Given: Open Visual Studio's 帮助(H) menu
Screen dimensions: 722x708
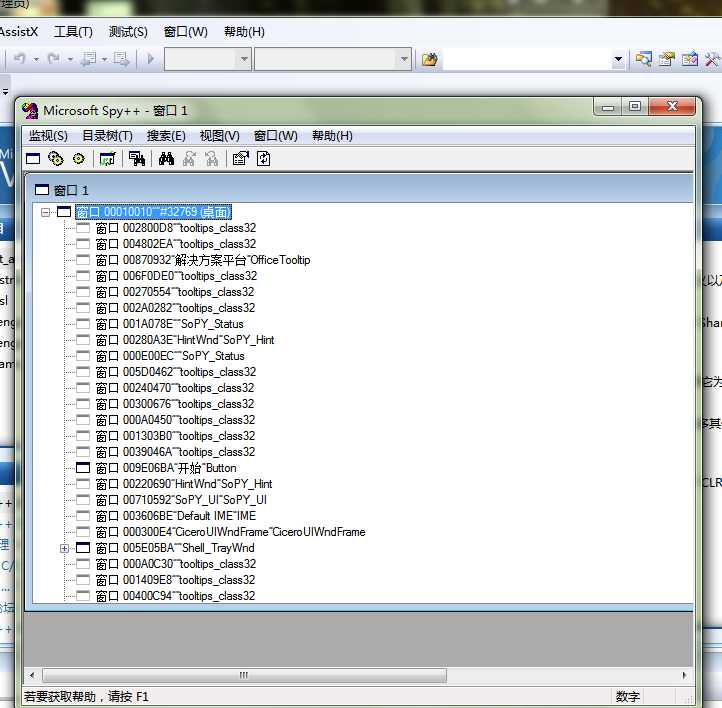Looking at the screenshot, I should [244, 32].
